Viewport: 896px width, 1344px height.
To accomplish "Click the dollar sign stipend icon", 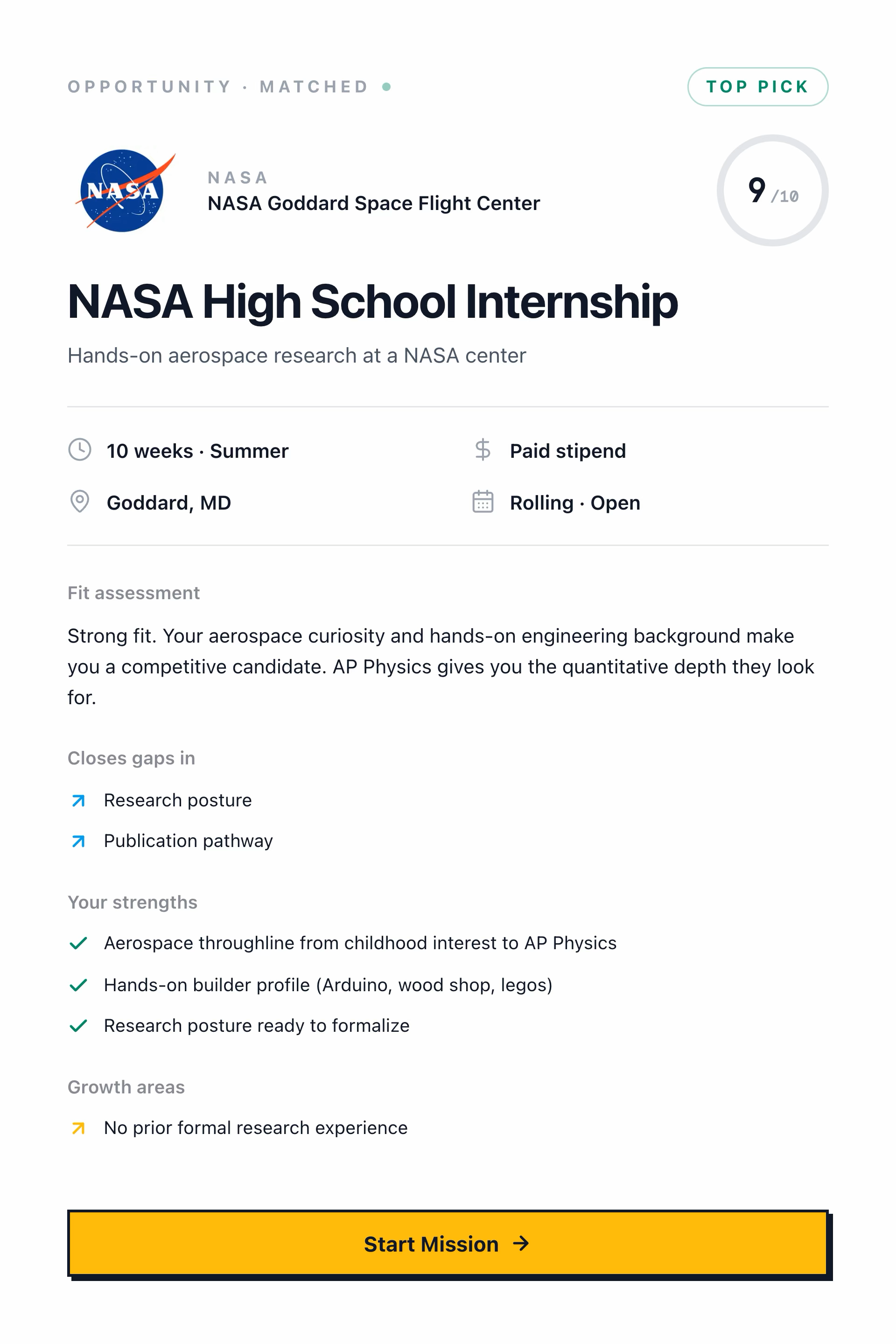I will coord(483,450).
